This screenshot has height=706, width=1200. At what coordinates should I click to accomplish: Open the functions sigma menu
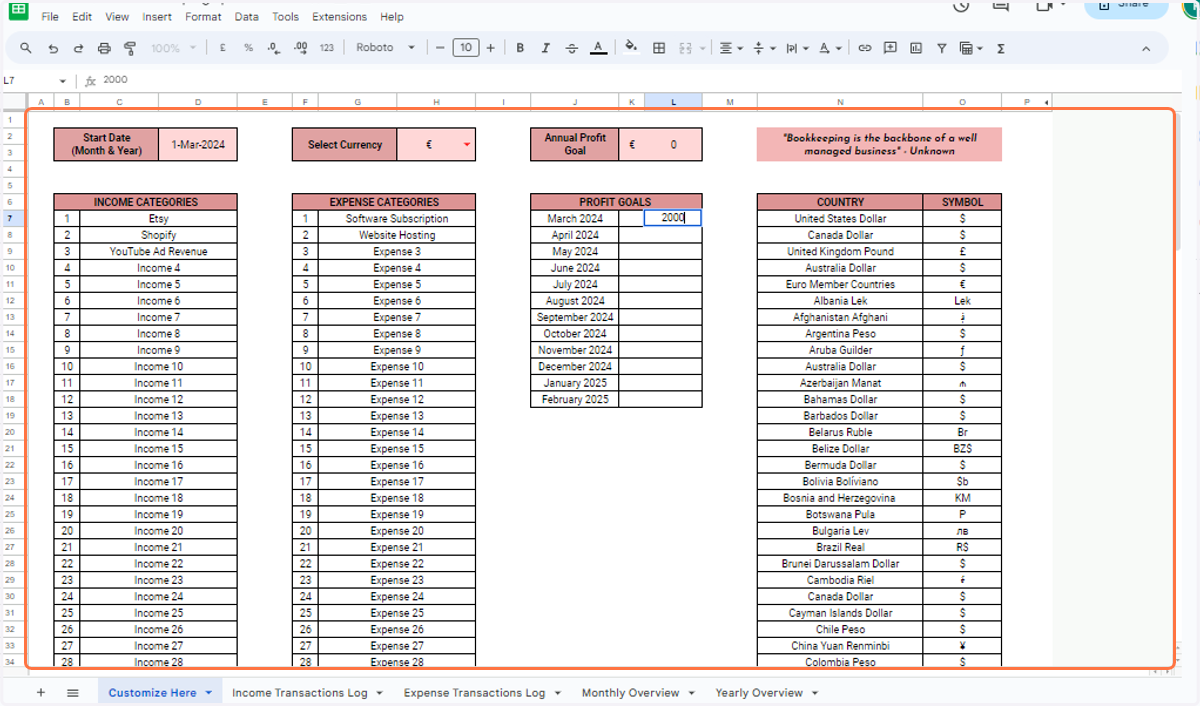click(1001, 48)
